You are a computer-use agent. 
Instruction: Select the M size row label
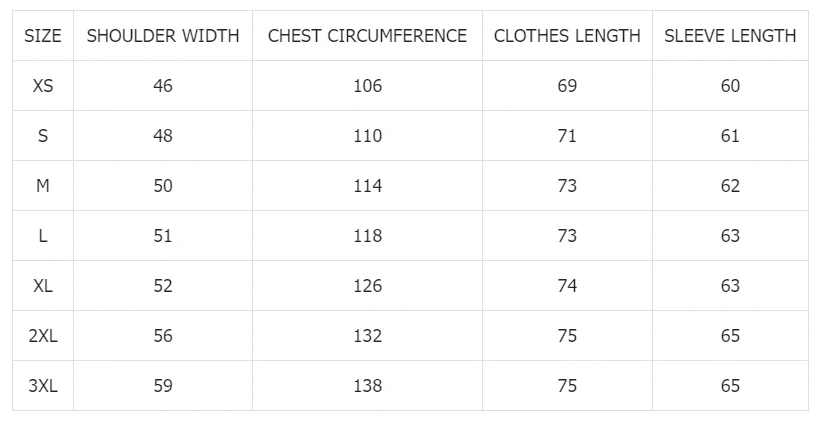43,186
